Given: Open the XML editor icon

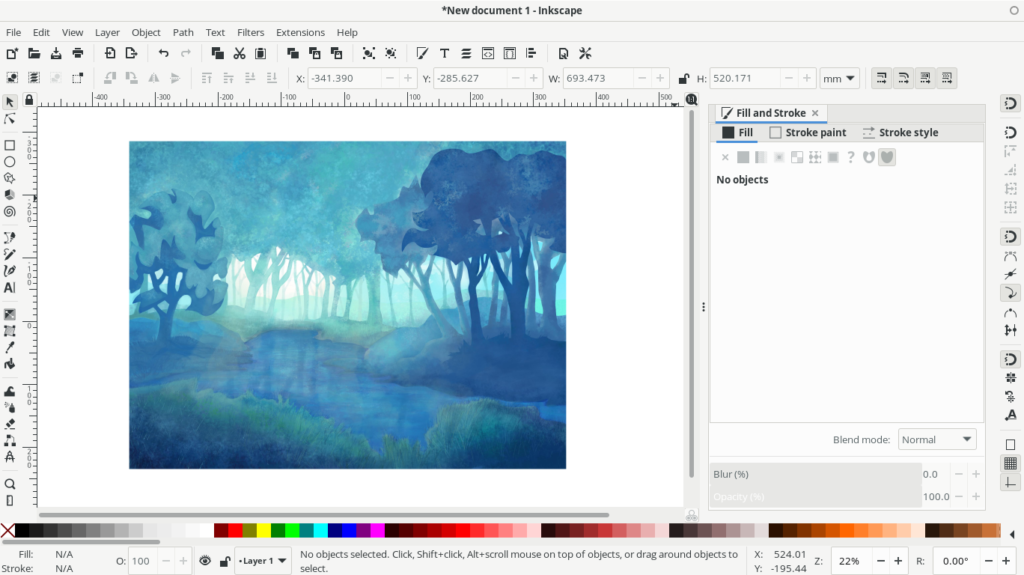Looking at the screenshot, I should click(x=488, y=53).
